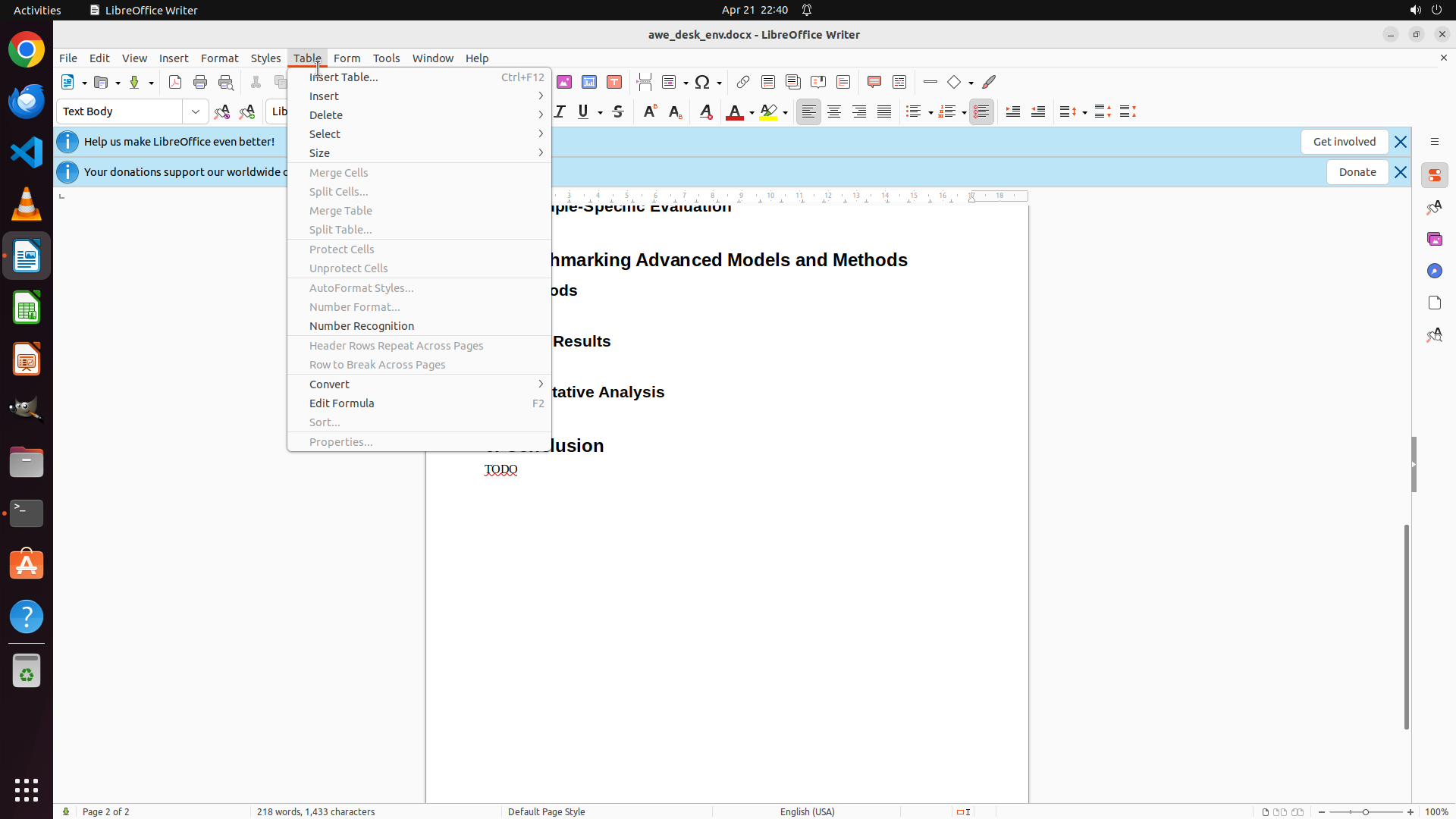Choose Insert Table... menu entry

[344, 77]
